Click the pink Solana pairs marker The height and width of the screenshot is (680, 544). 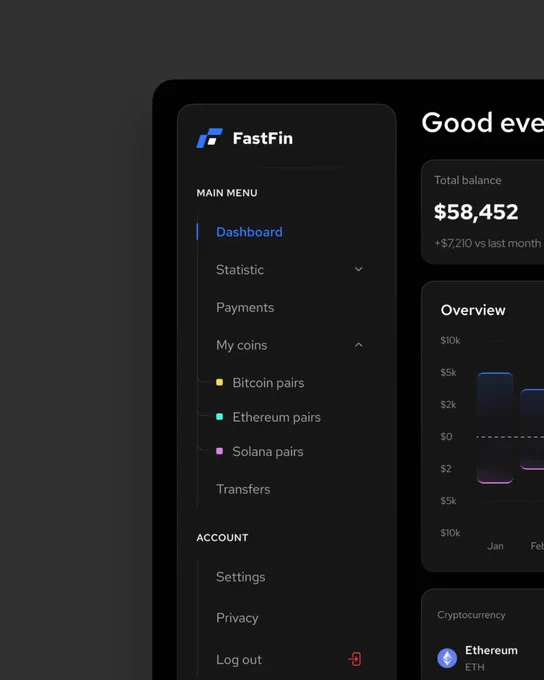[x=220, y=451]
